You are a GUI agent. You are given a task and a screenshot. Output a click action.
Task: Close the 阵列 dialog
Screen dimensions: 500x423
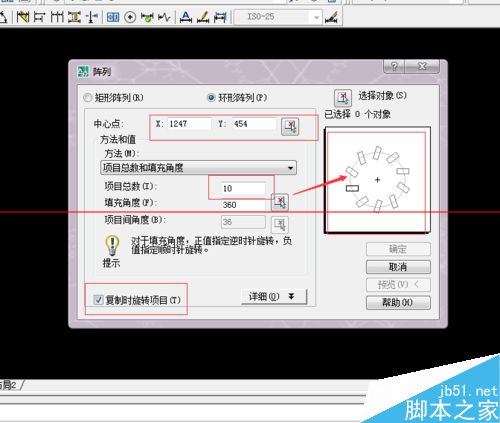pyautogui.click(x=422, y=67)
